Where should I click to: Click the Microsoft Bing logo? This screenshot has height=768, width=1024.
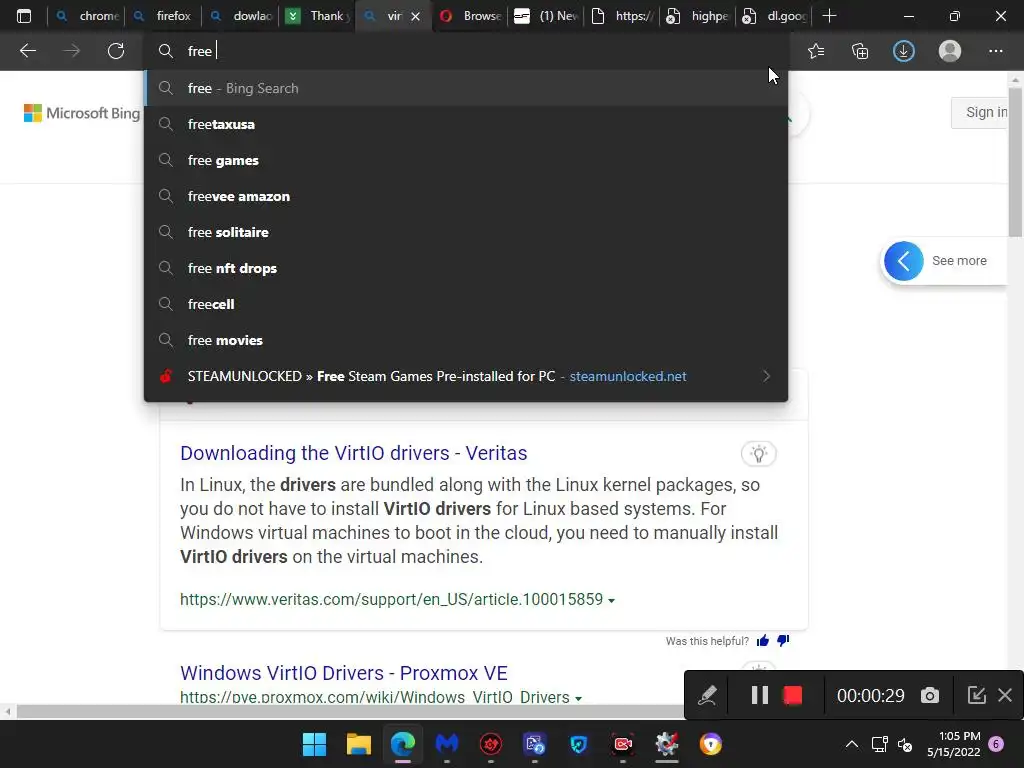(x=82, y=113)
